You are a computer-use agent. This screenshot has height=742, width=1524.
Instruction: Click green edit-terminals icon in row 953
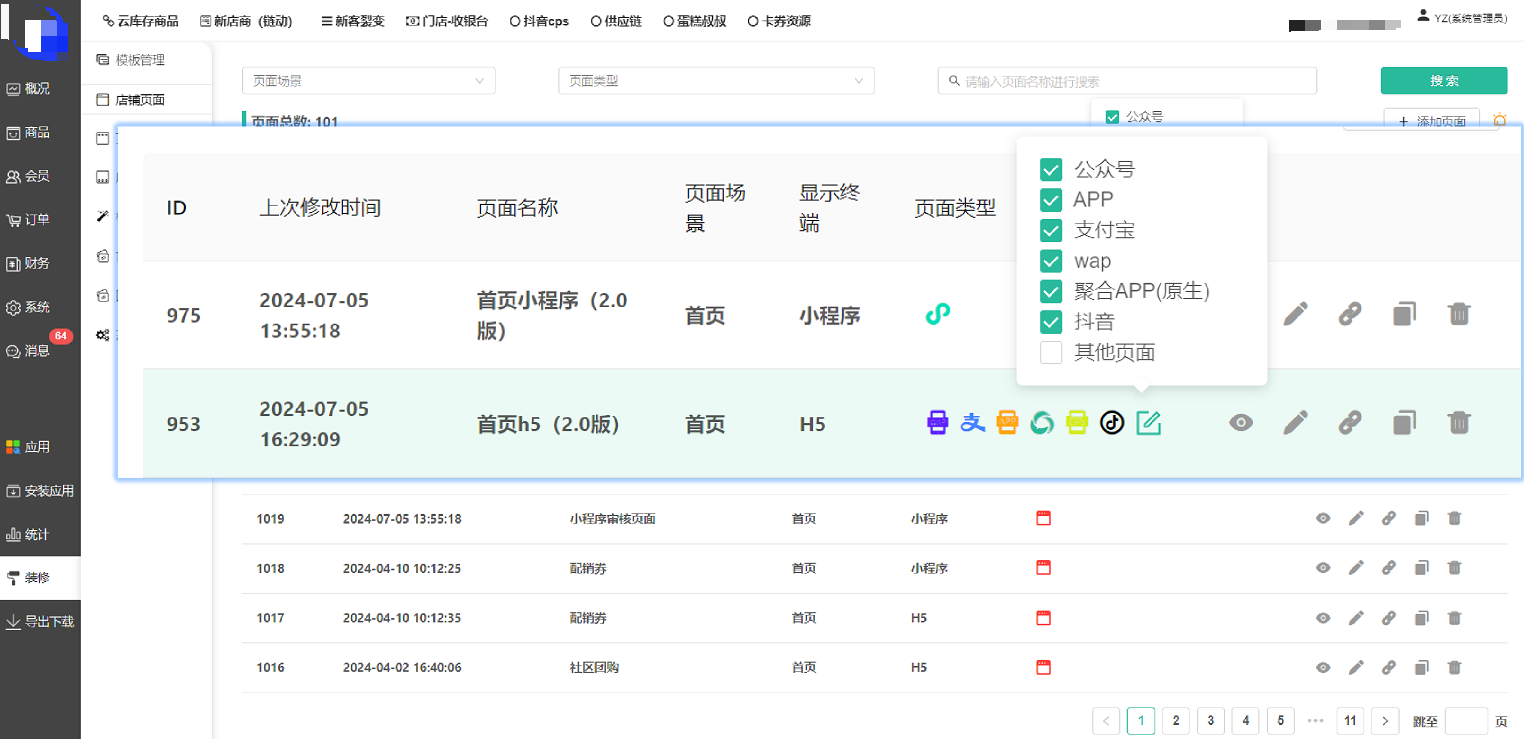click(x=1149, y=423)
